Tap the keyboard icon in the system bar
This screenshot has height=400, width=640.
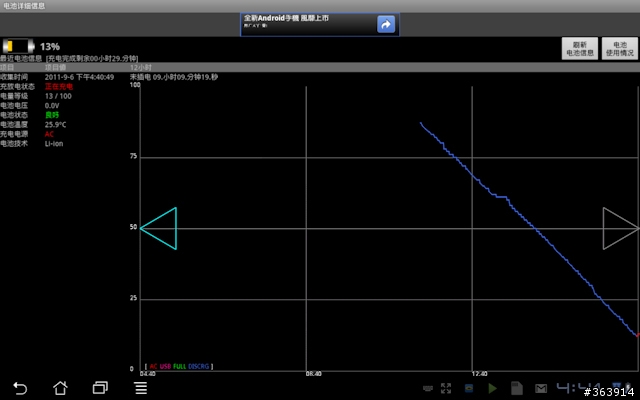click(428, 388)
